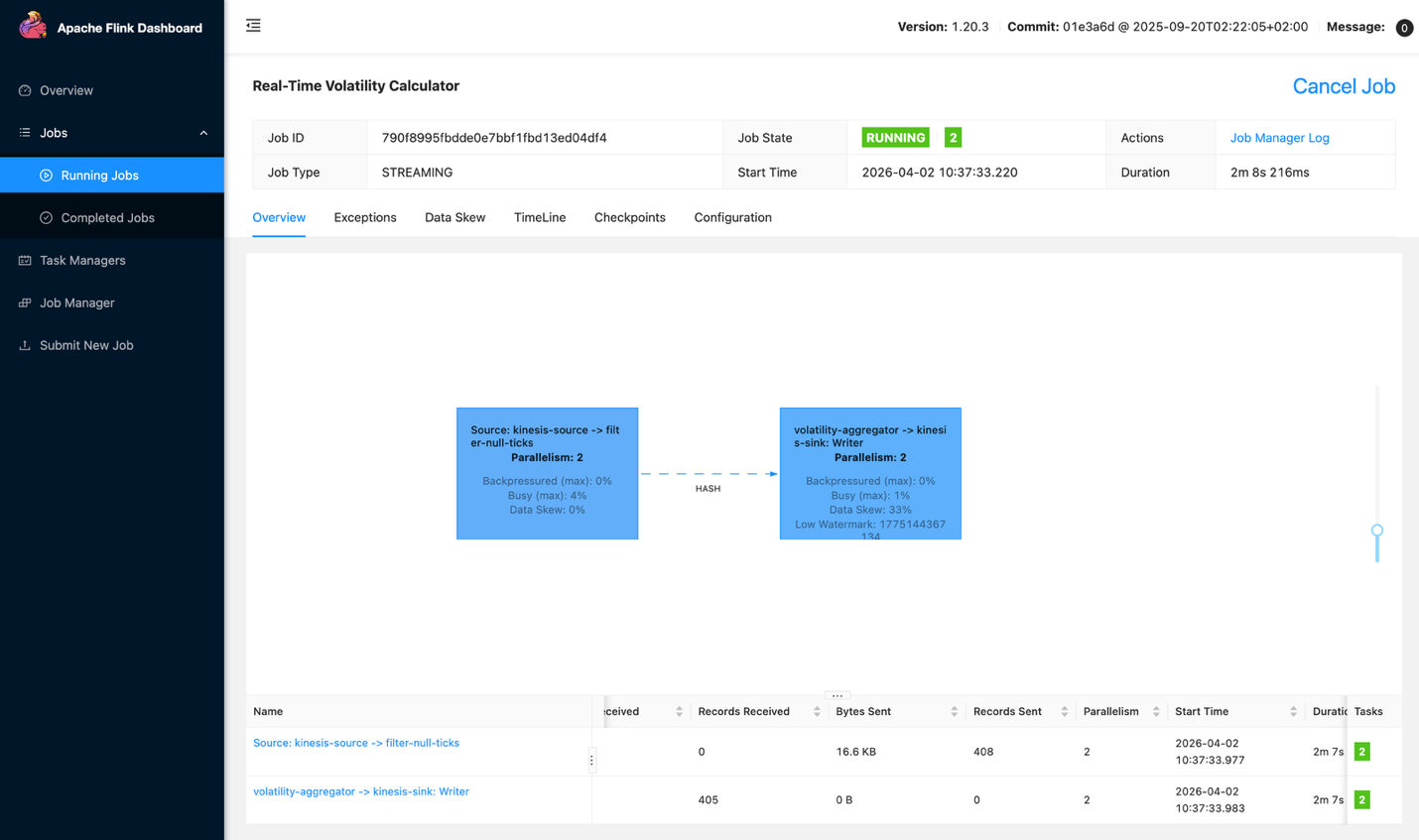Screen dimensions: 1419x840
Task: Click the RUNNING job state badge
Action: click(895, 138)
